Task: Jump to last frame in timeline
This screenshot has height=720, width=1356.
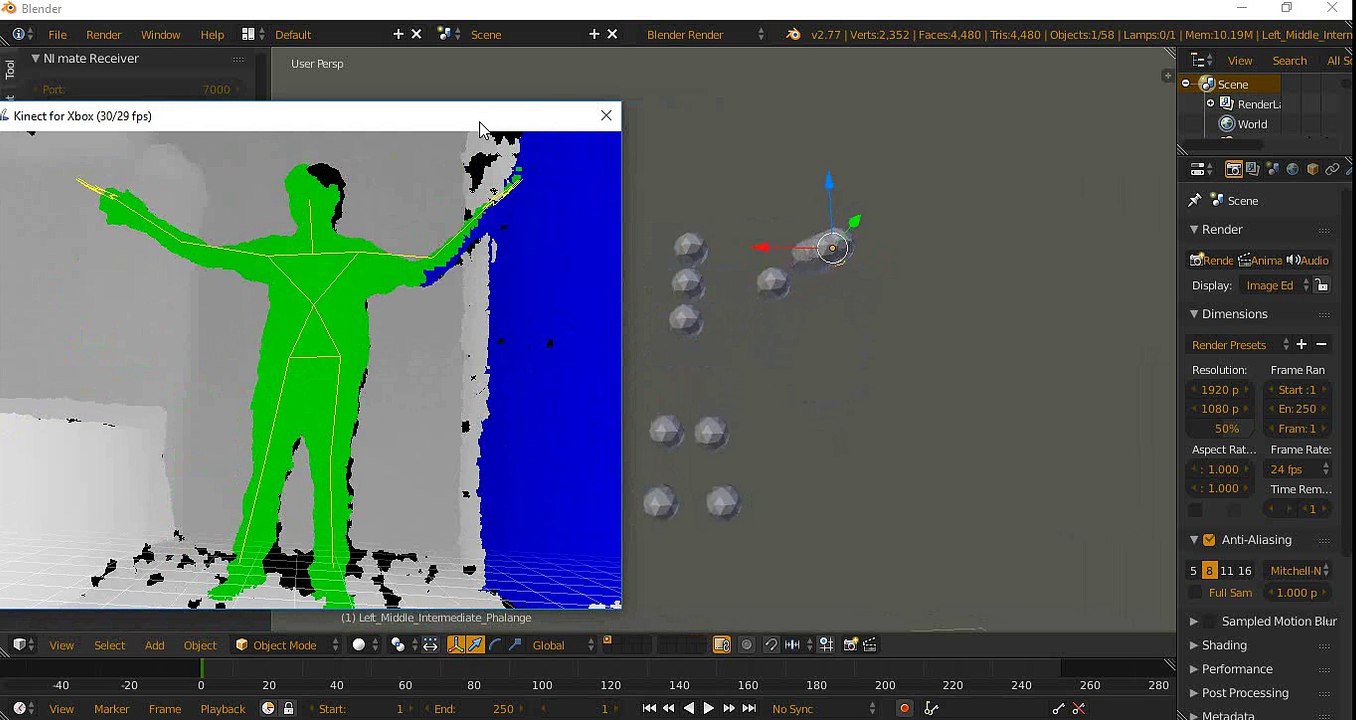Action: 749,708
